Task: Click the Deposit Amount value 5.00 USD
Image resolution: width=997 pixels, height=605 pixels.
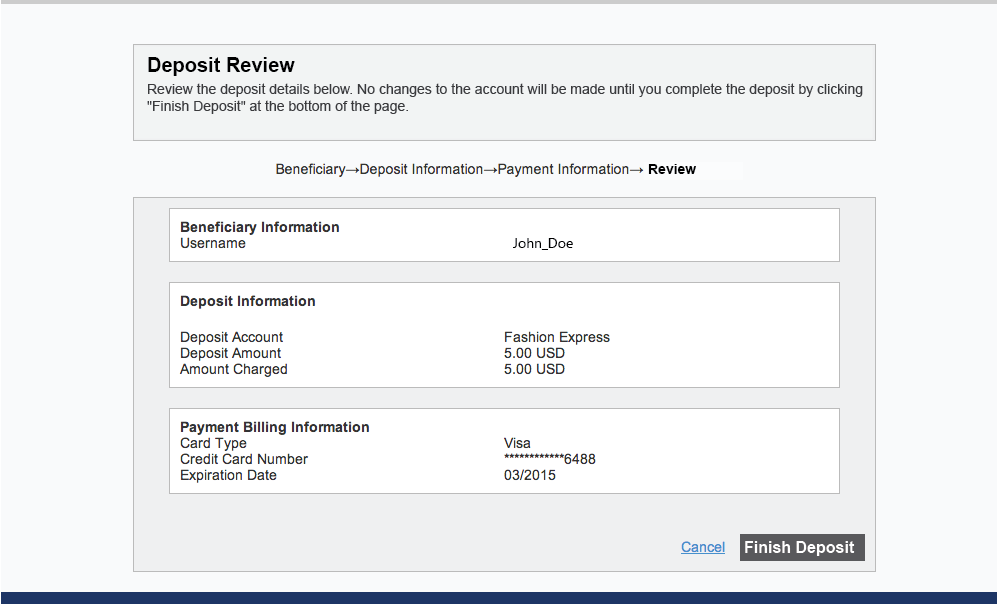Action: pos(534,353)
